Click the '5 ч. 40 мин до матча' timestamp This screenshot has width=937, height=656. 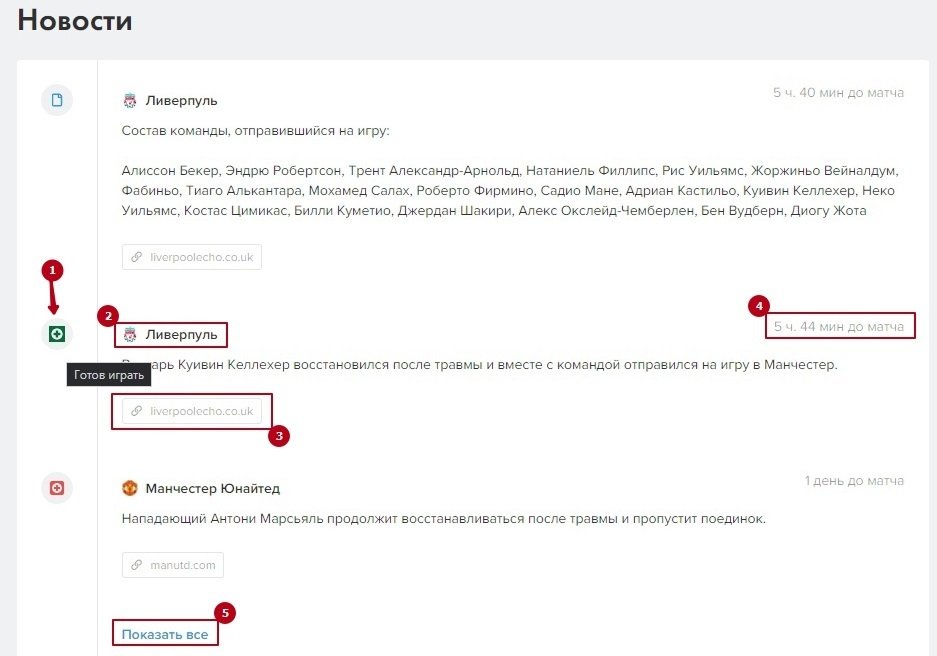(838, 93)
